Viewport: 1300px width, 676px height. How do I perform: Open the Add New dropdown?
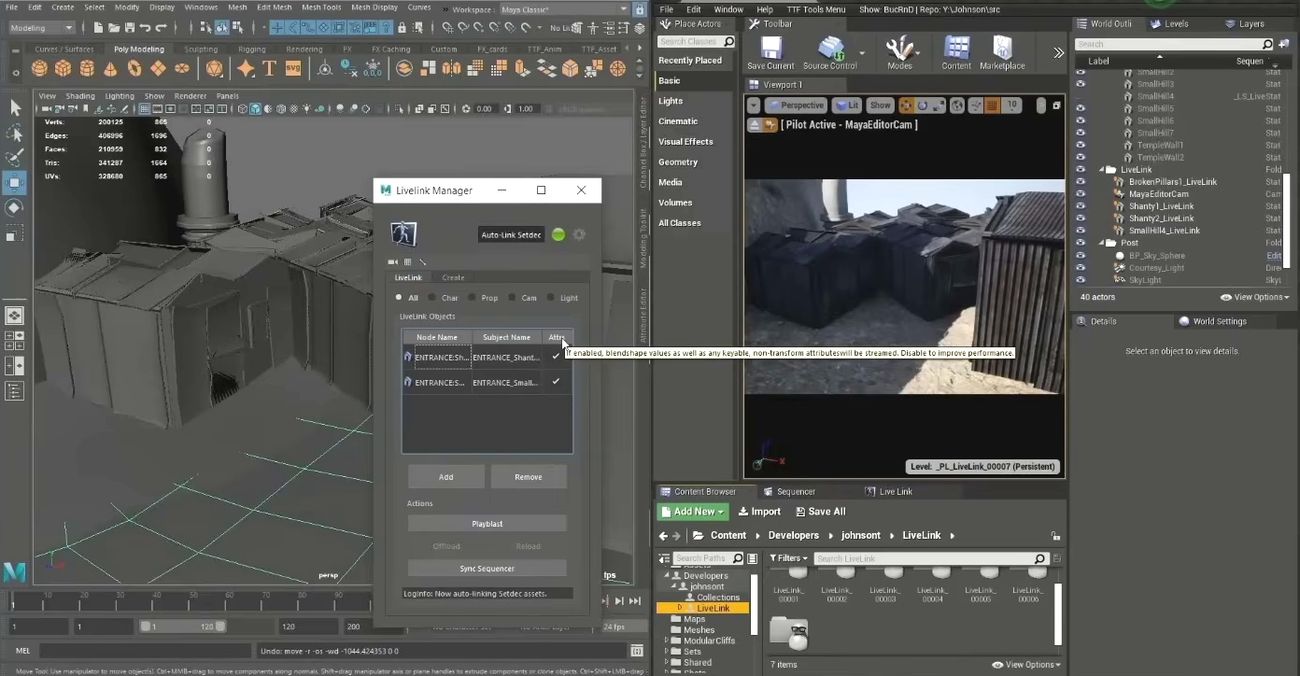692,511
